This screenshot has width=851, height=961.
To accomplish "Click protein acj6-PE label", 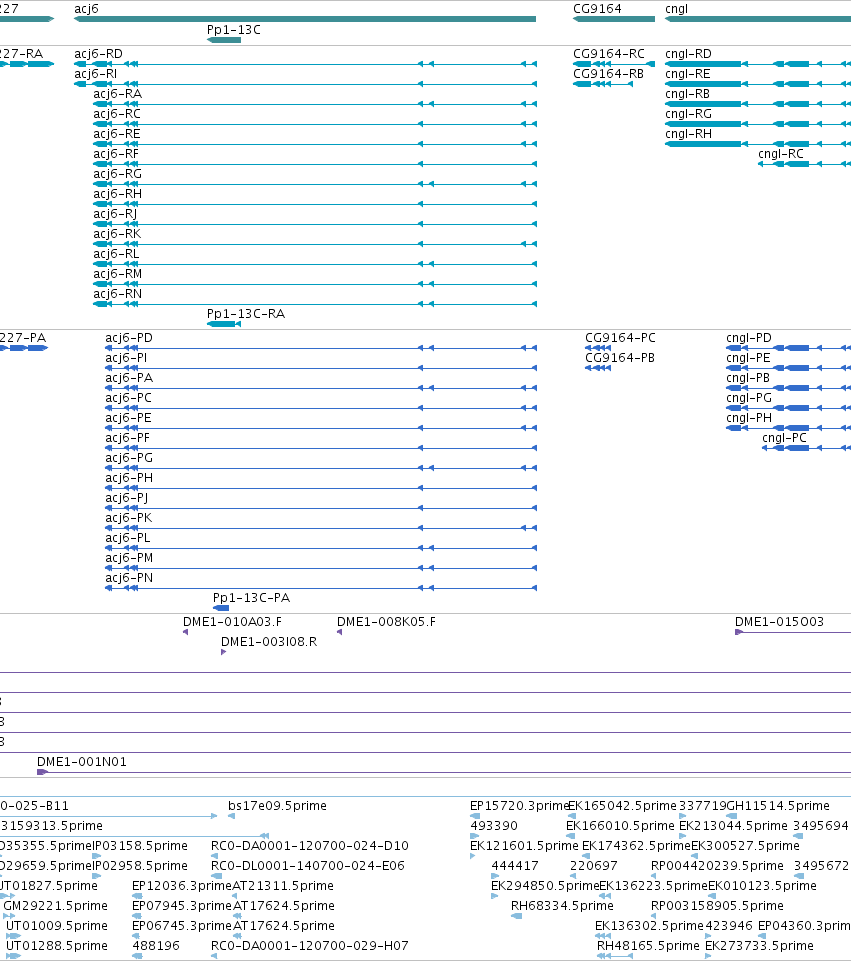I will tap(128, 418).
